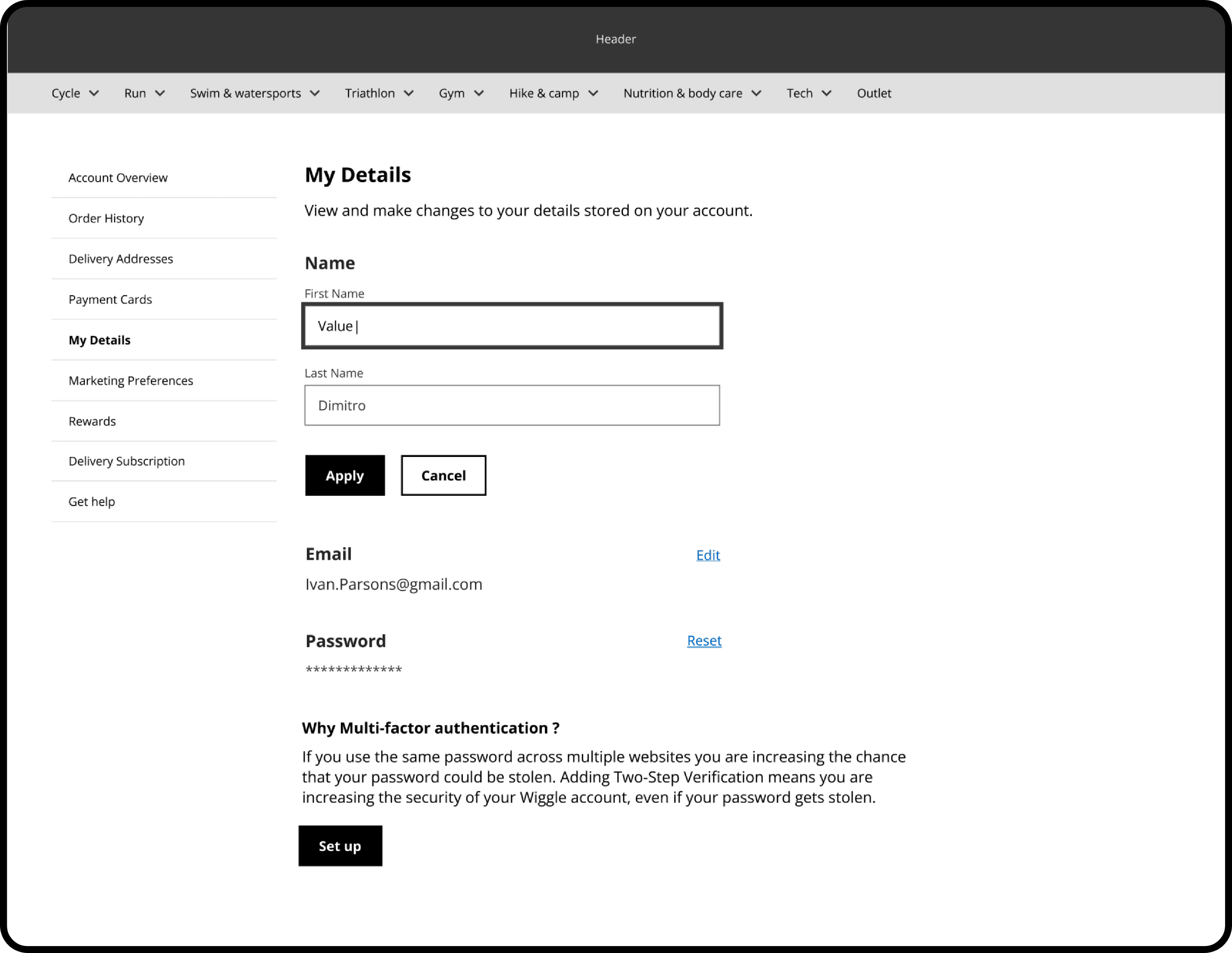Expand the Triathlon menu chevron
The image size is (1232, 953).
409,93
